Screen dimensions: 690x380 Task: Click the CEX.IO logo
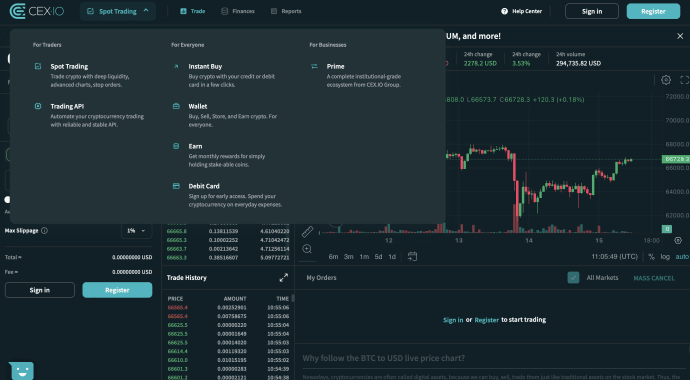click(37, 11)
